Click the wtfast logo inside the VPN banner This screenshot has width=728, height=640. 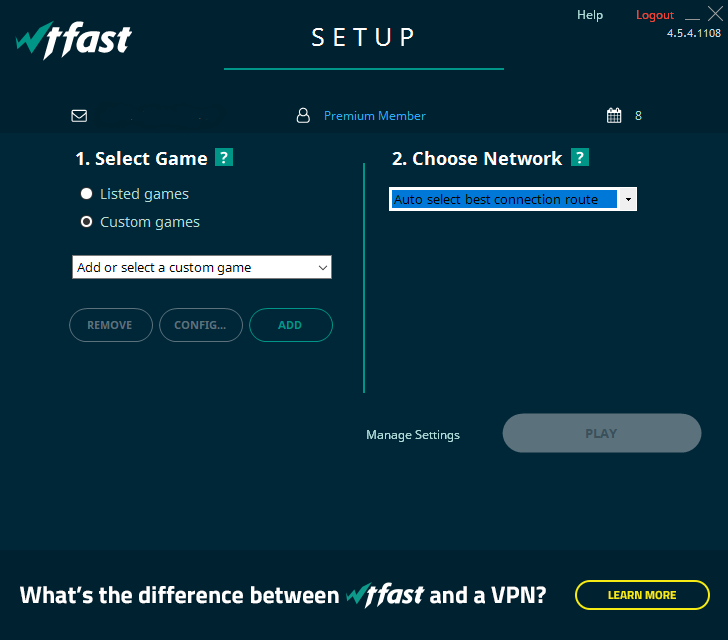tap(385, 595)
